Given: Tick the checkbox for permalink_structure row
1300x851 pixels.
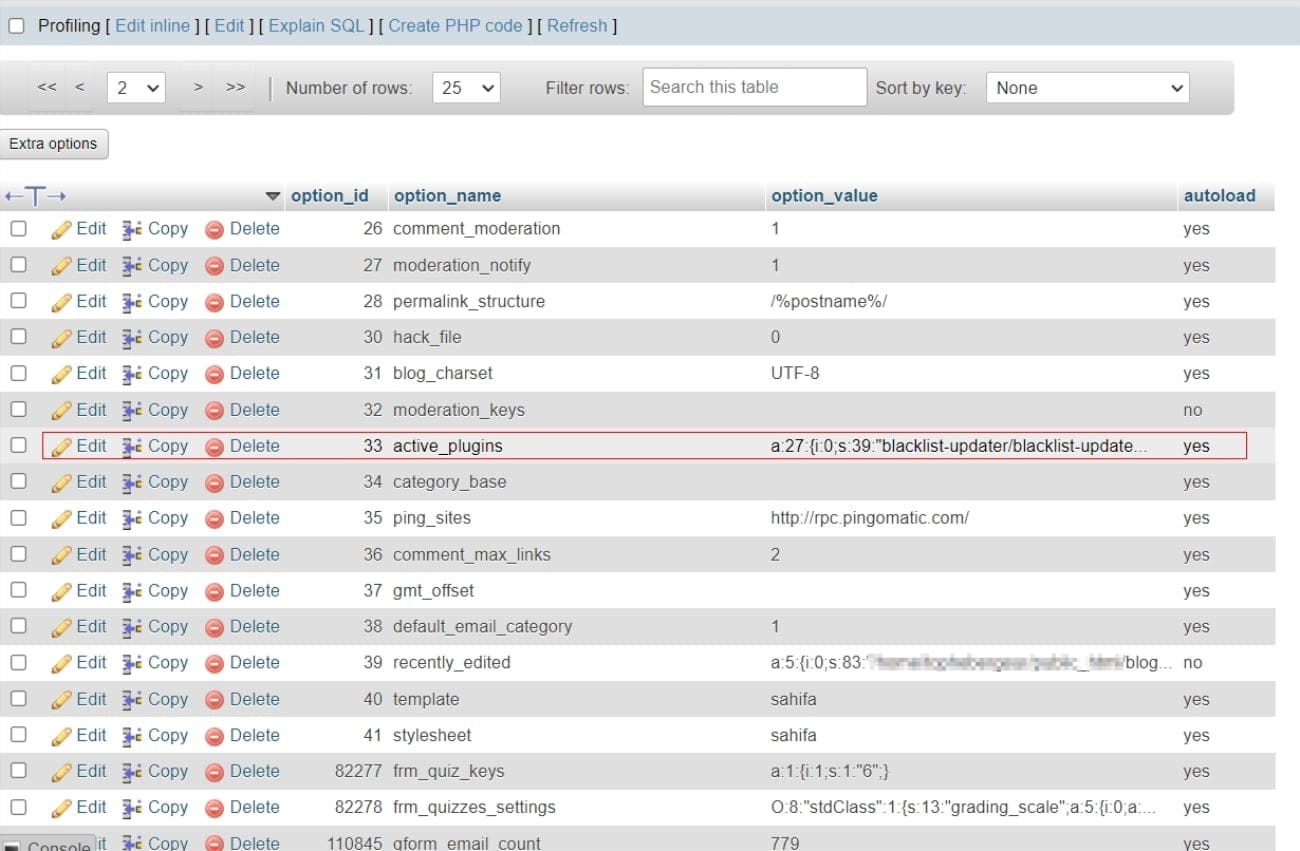Looking at the screenshot, I should (18, 301).
